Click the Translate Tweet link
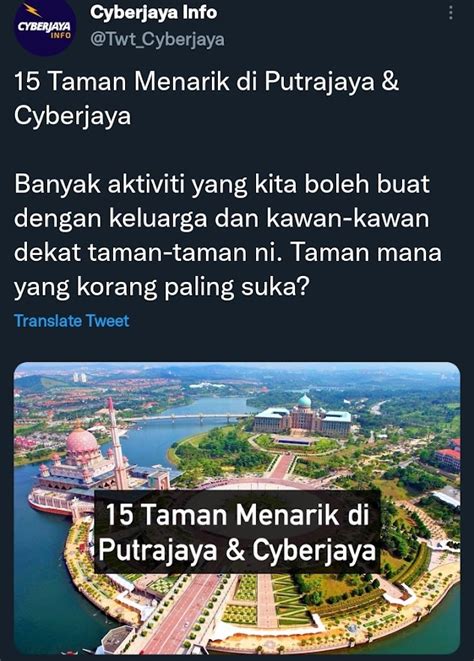The image size is (474, 661). 72,321
